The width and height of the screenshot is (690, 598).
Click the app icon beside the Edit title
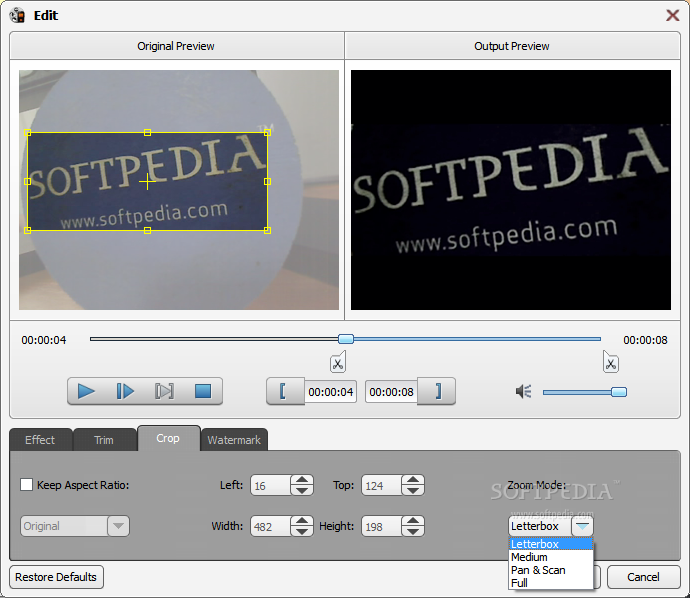click(18, 15)
